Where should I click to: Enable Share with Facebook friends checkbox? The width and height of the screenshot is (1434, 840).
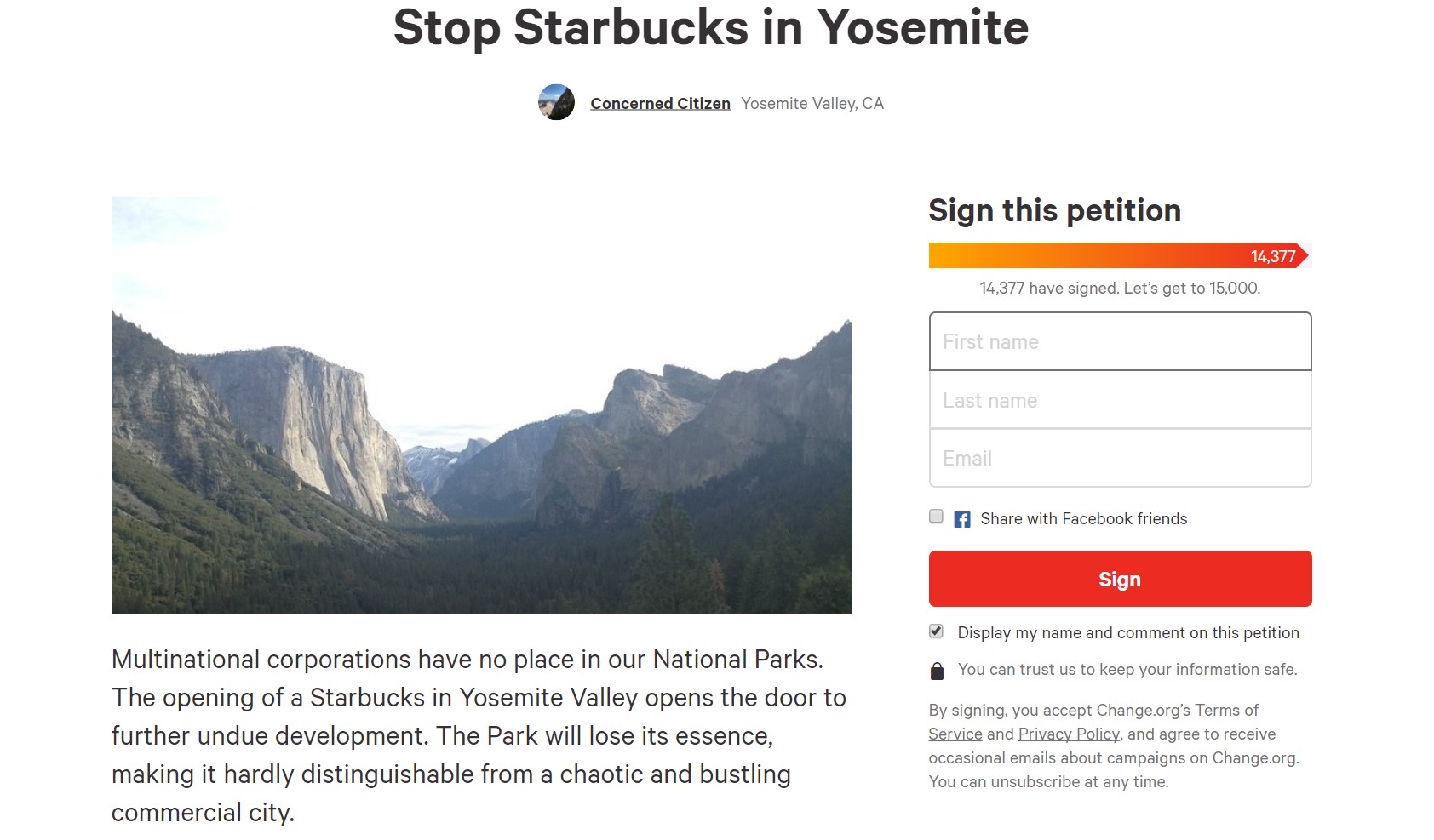(936, 517)
